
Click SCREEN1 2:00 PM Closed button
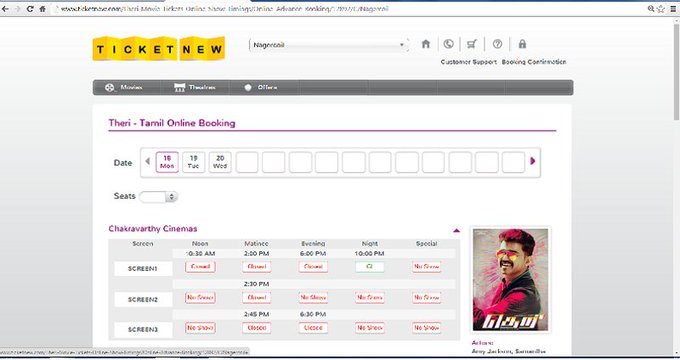[x=257, y=267]
